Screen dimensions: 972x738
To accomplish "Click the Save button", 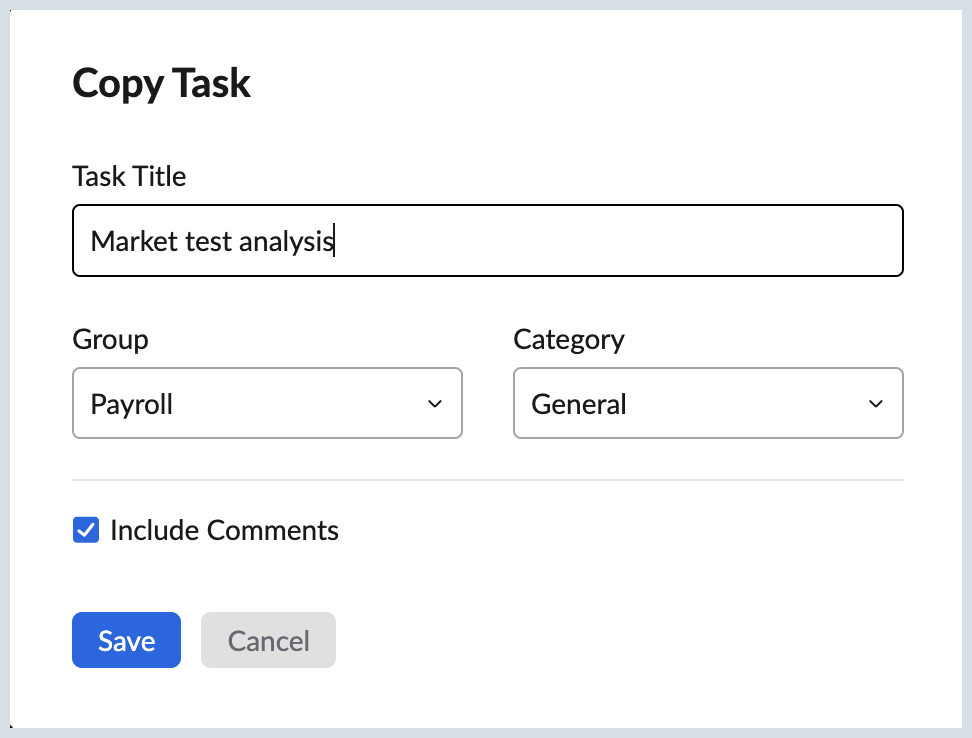I will [126, 640].
